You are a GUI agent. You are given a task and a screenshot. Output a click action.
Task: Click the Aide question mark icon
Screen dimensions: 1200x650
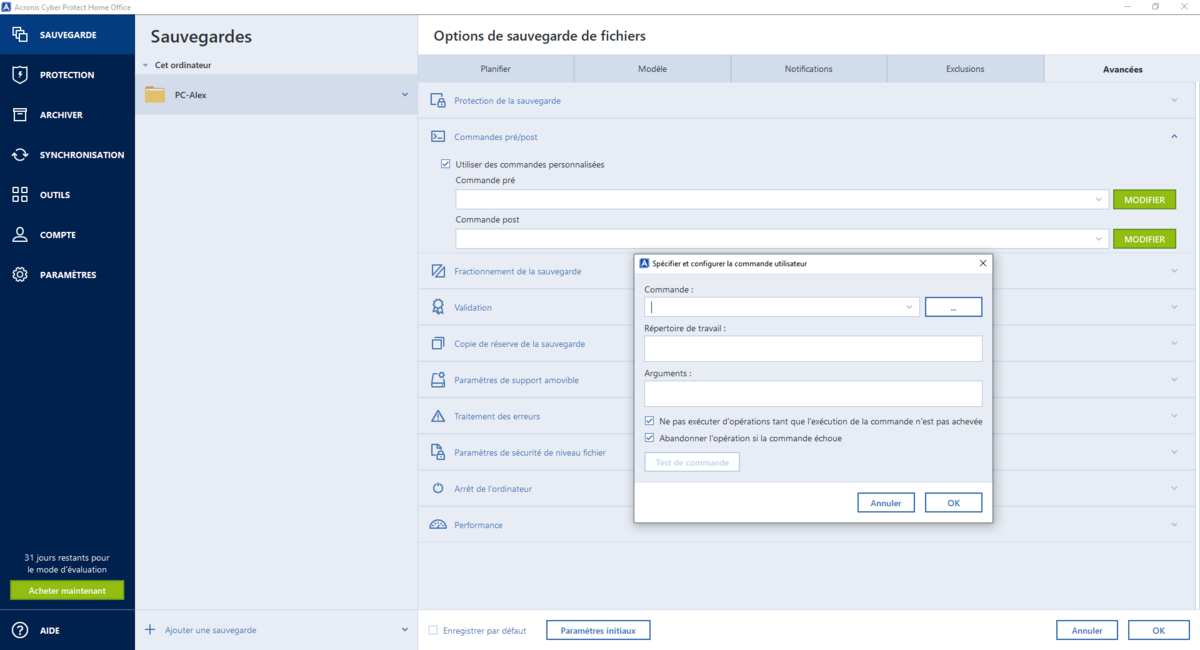[20, 630]
